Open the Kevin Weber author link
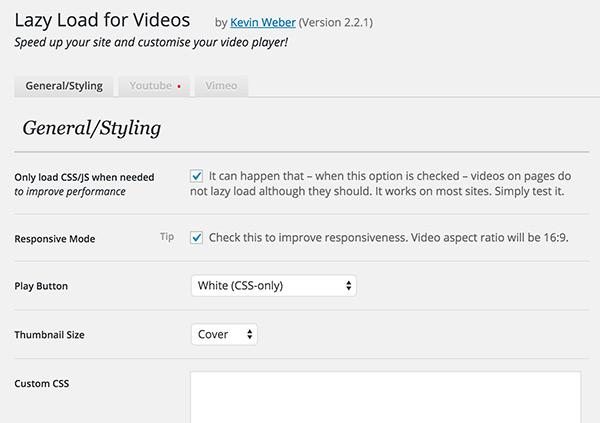This screenshot has width=600, height=423. click(x=262, y=23)
